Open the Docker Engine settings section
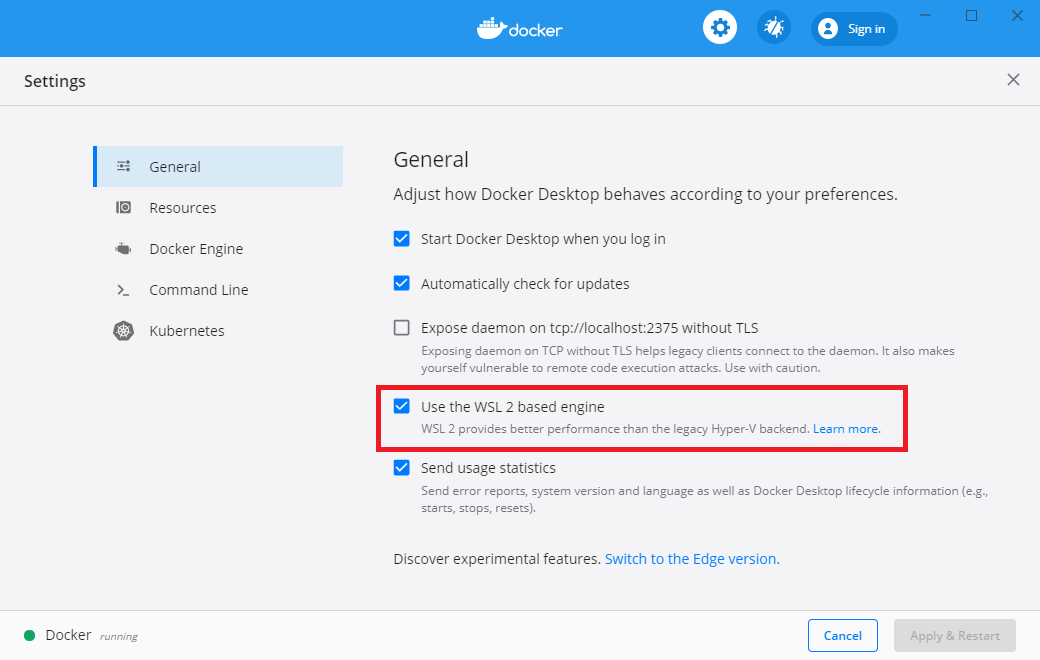Screen dimensions: 1040x660 (x=218, y=249)
